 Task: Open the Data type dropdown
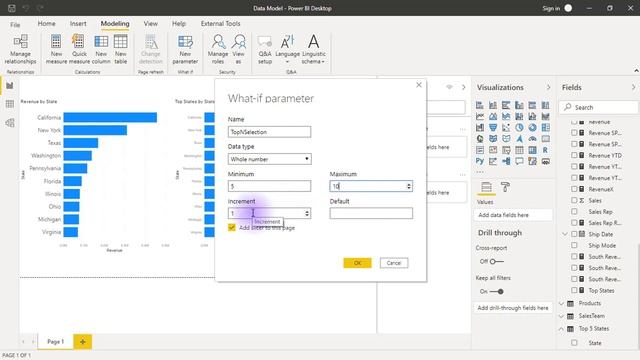269,159
